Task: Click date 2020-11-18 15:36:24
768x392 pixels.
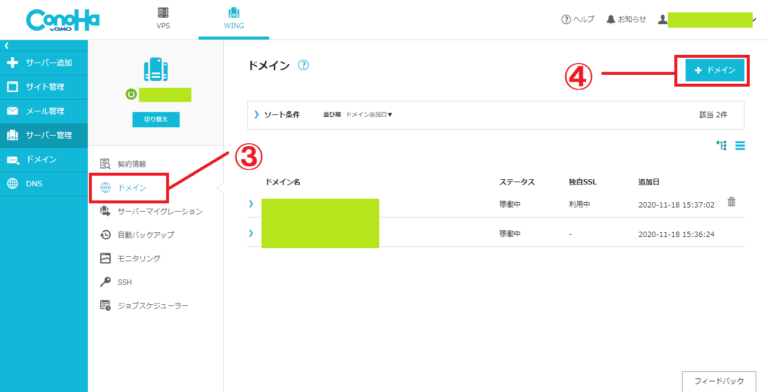Action: [676, 234]
